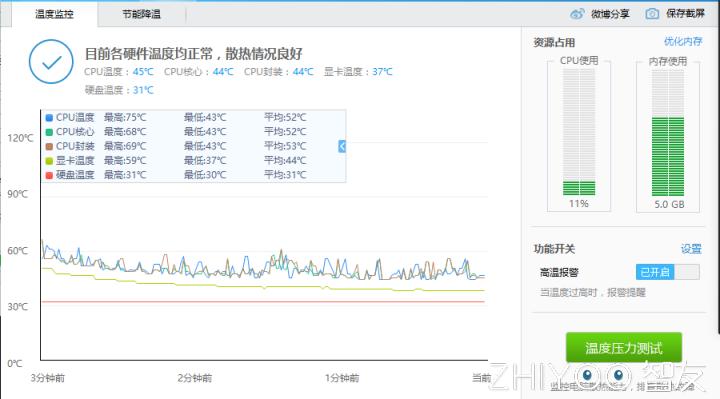Image resolution: width=720 pixels, height=399 pixels.
Task: Click the status checkmark circle icon
Action: pos(51,62)
